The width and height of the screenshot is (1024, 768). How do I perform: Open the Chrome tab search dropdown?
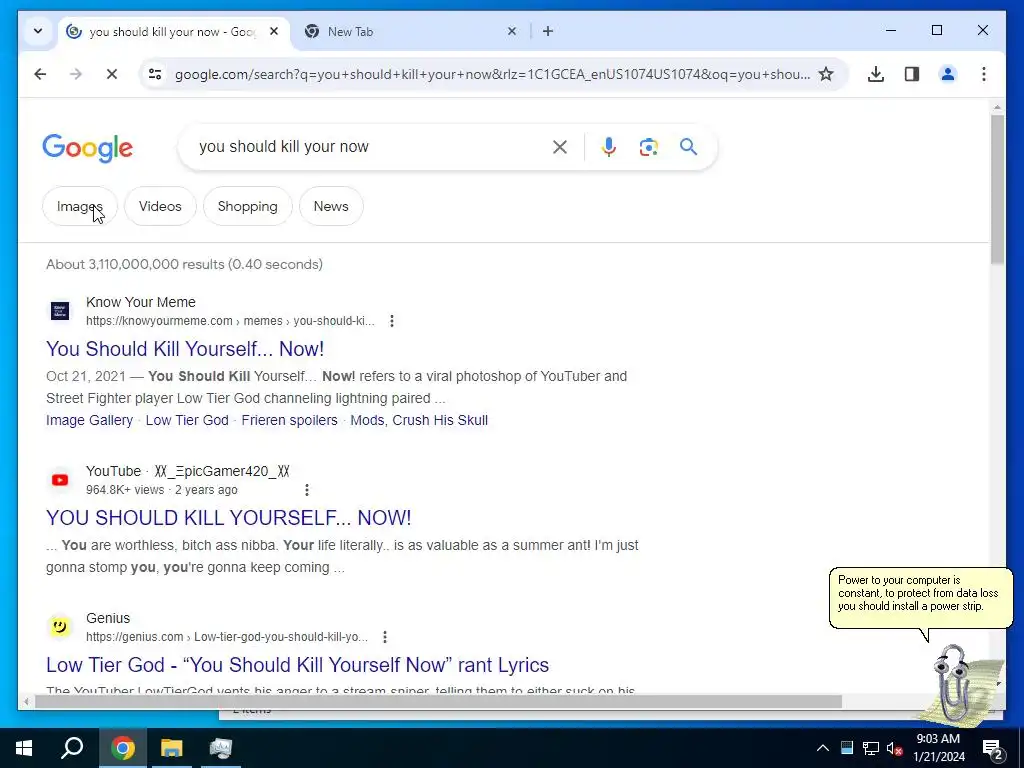pos(38,31)
